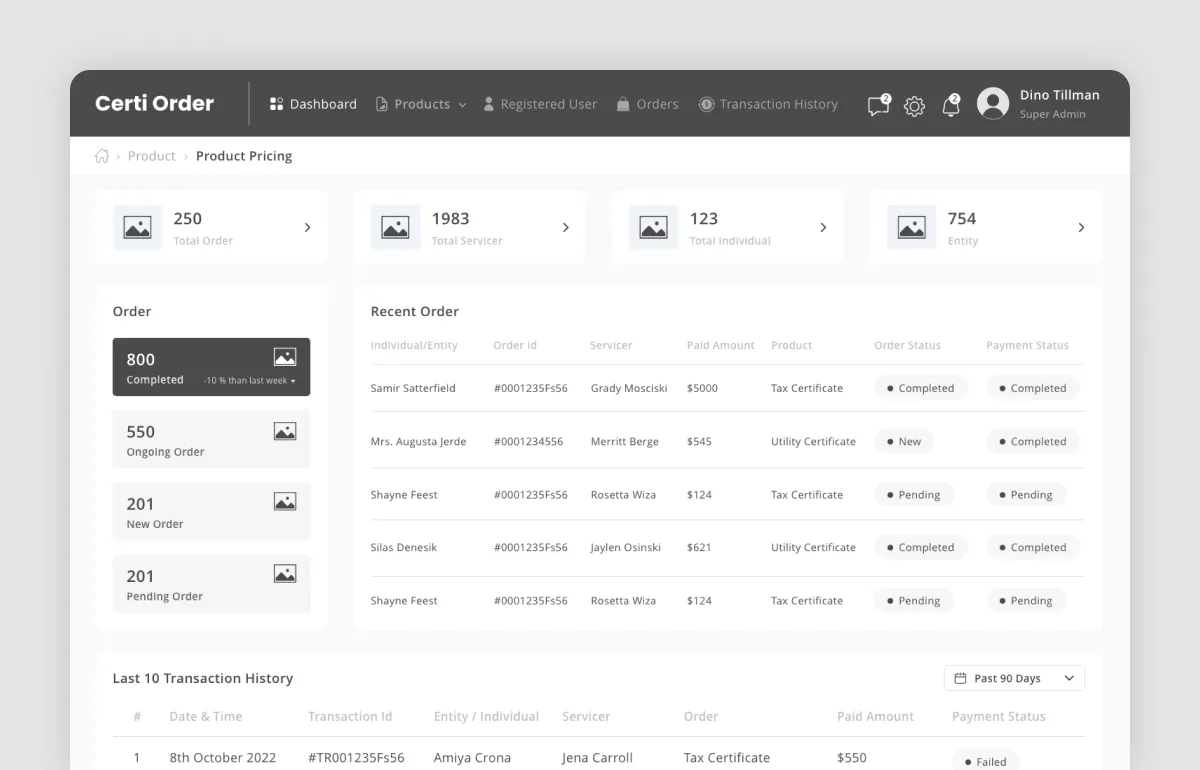Click servicer Grady Mosciski
This screenshot has height=770, width=1200.
[x=629, y=388]
